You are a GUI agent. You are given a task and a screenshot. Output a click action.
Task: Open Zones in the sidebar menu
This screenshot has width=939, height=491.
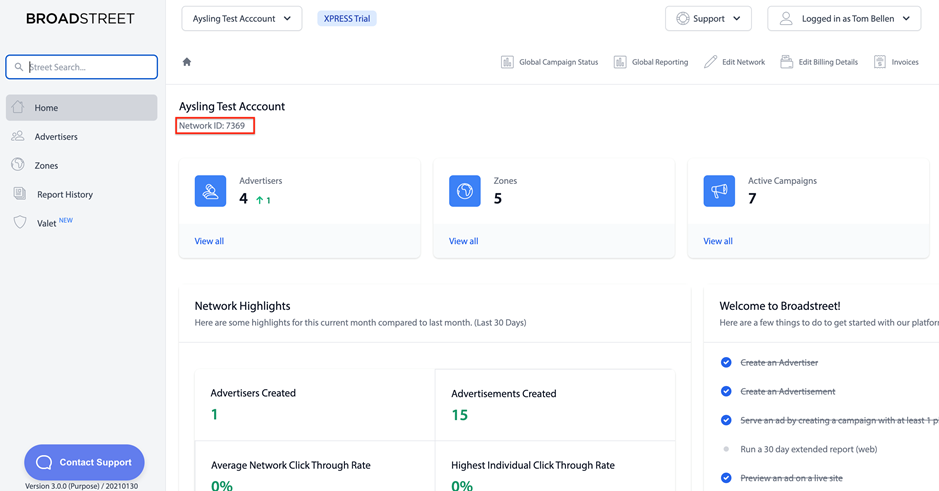(46, 165)
